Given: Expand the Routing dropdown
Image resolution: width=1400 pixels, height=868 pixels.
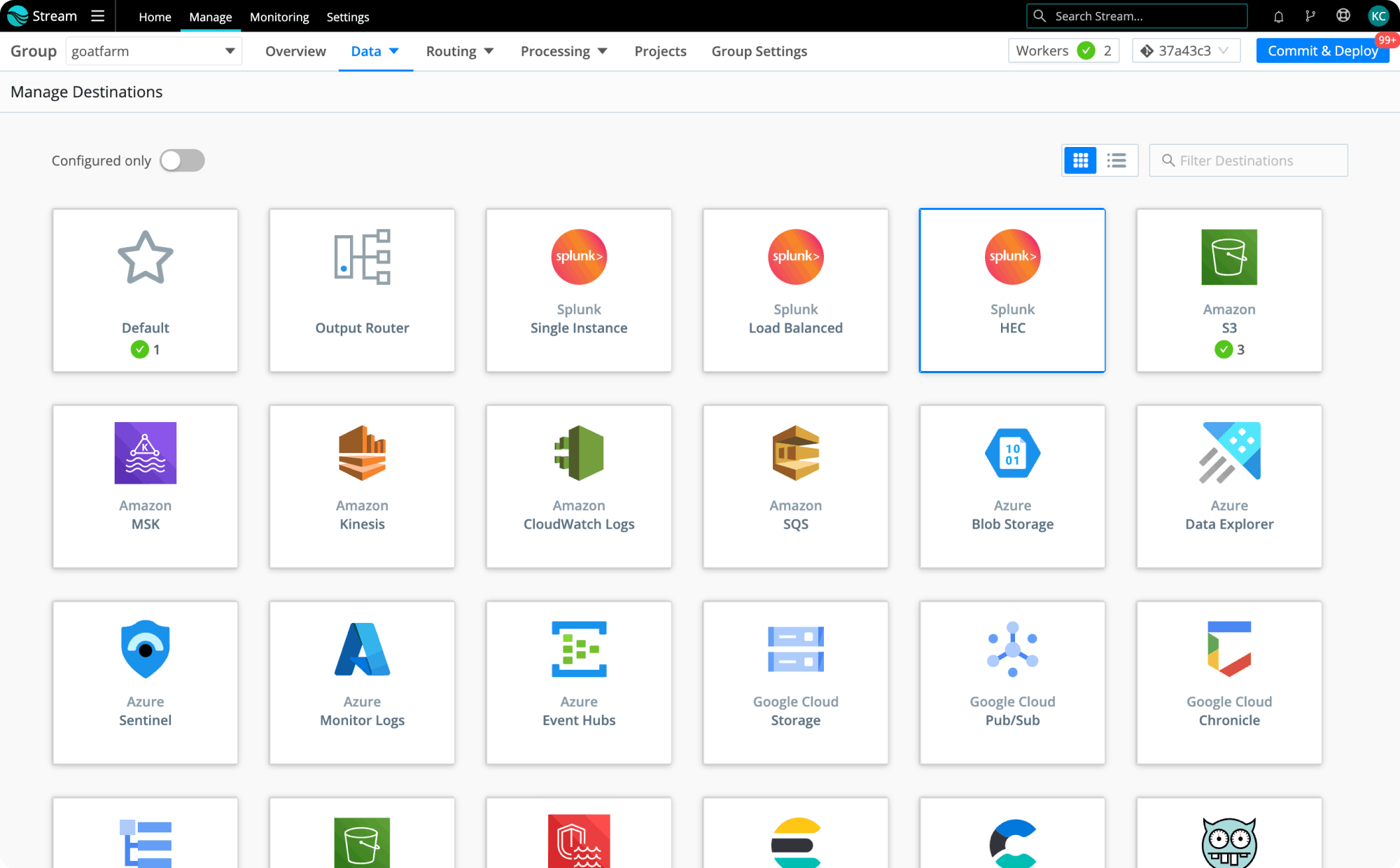Looking at the screenshot, I should 460,51.
